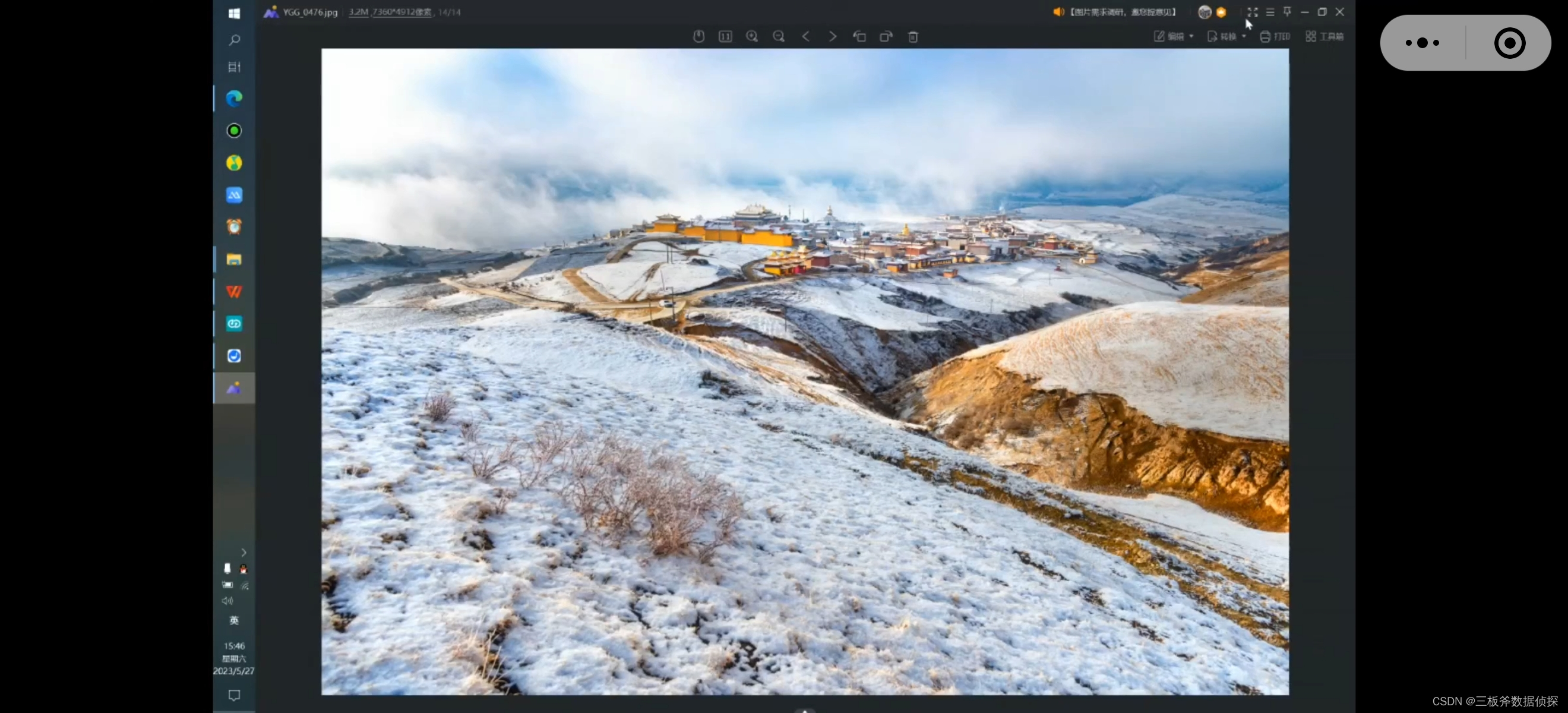Click the zoom out magnifier icon
The image size is (1568, 713).
[779, 36]
